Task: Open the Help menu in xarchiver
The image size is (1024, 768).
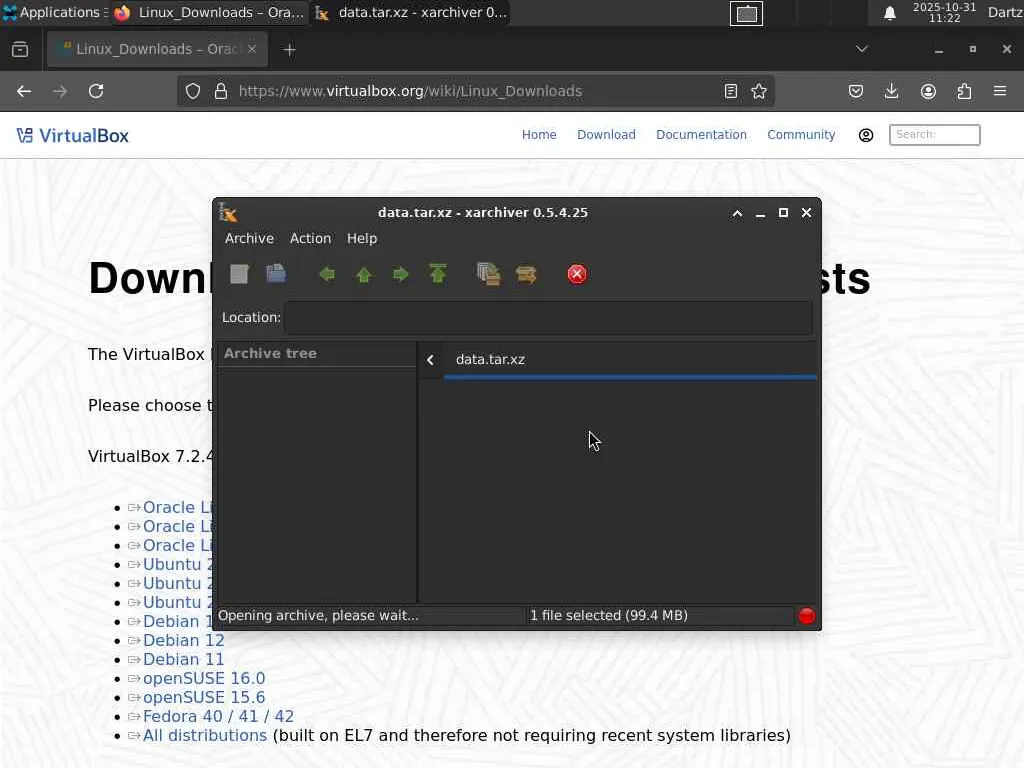Action: [x=362, y=238]
